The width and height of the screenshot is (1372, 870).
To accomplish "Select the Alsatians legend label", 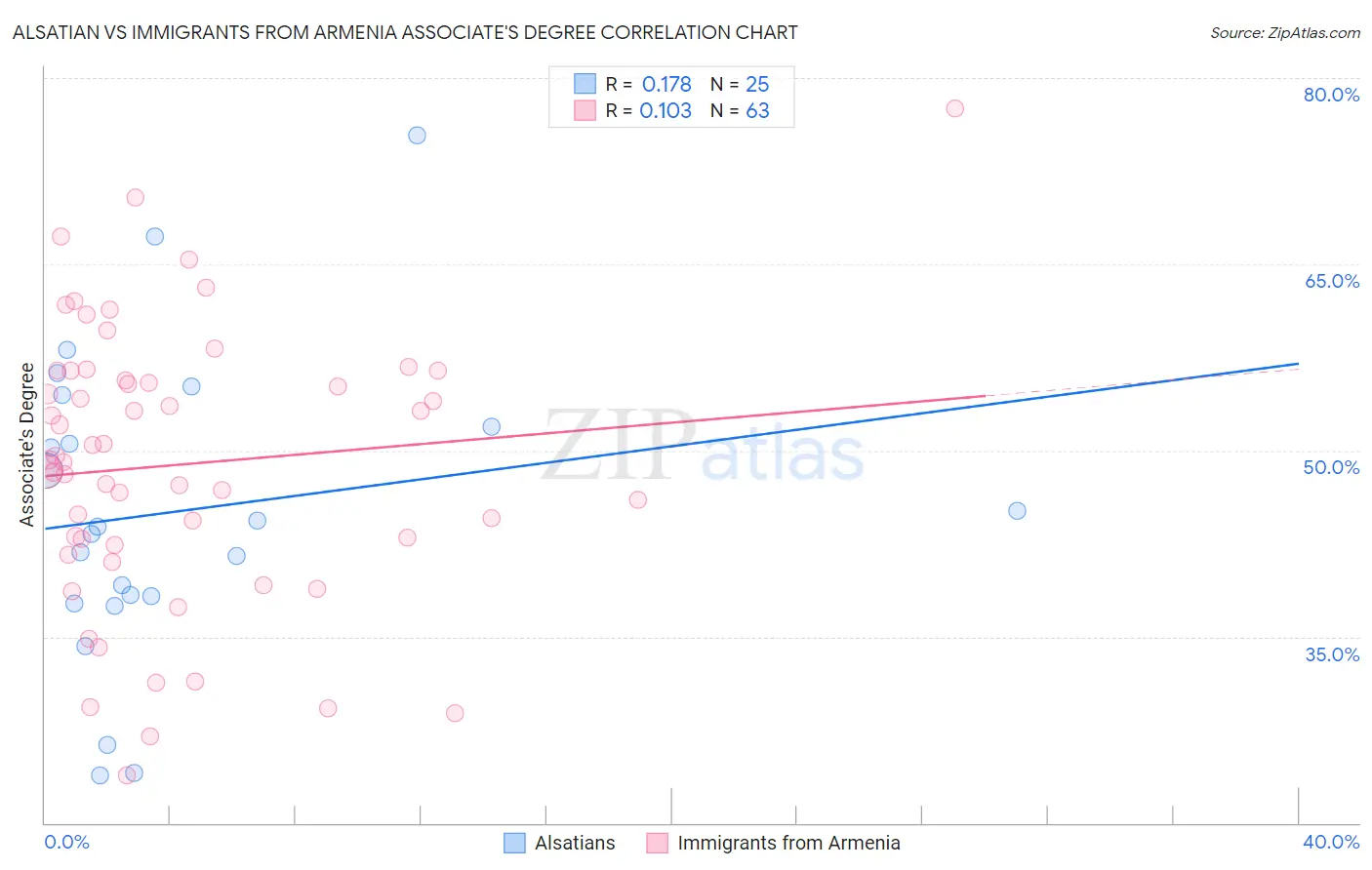I will 575,843.
